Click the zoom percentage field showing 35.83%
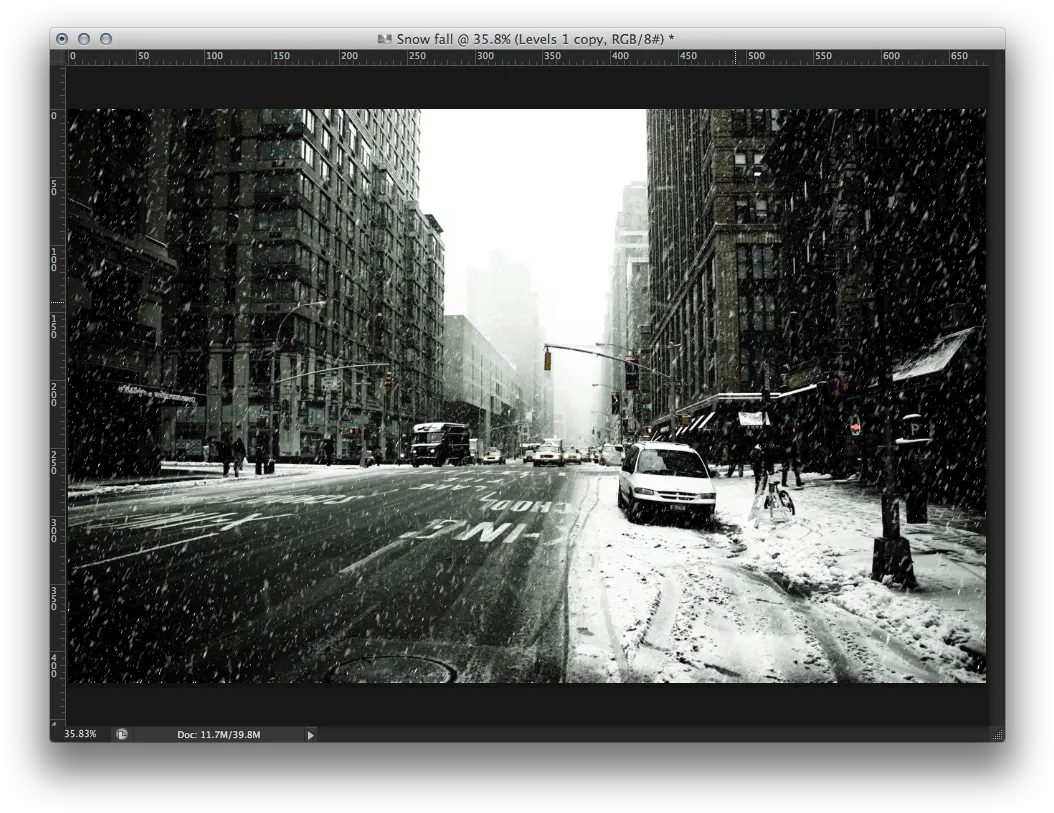1054x813 pixels. (81, 734)
